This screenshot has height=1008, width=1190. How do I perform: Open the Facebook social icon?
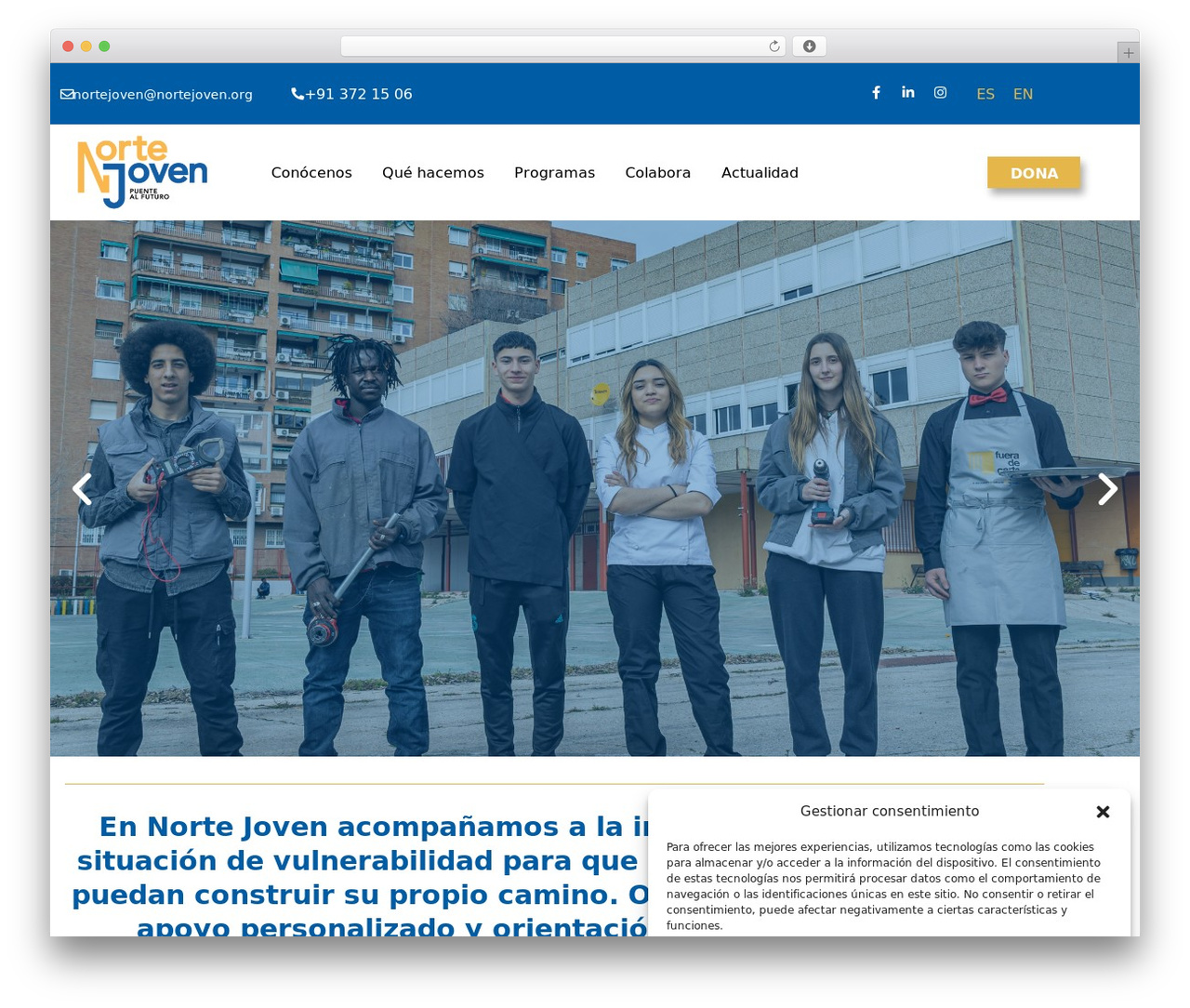click(876, 92)
